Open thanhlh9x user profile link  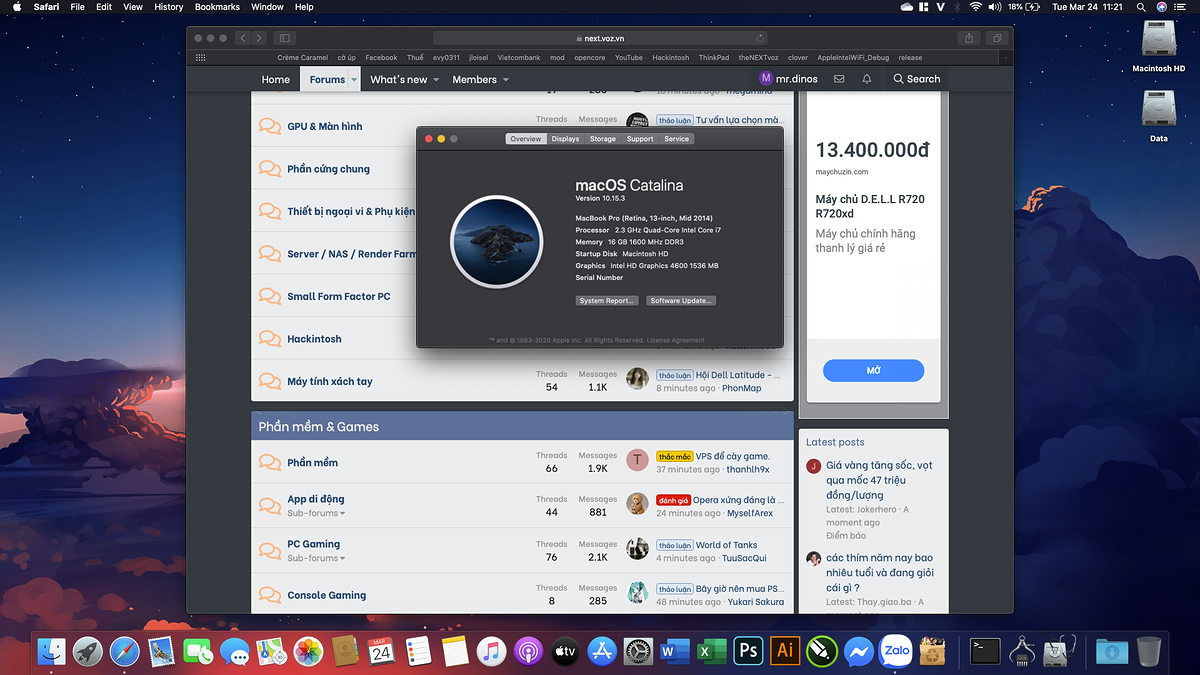(x=748, y=469)
